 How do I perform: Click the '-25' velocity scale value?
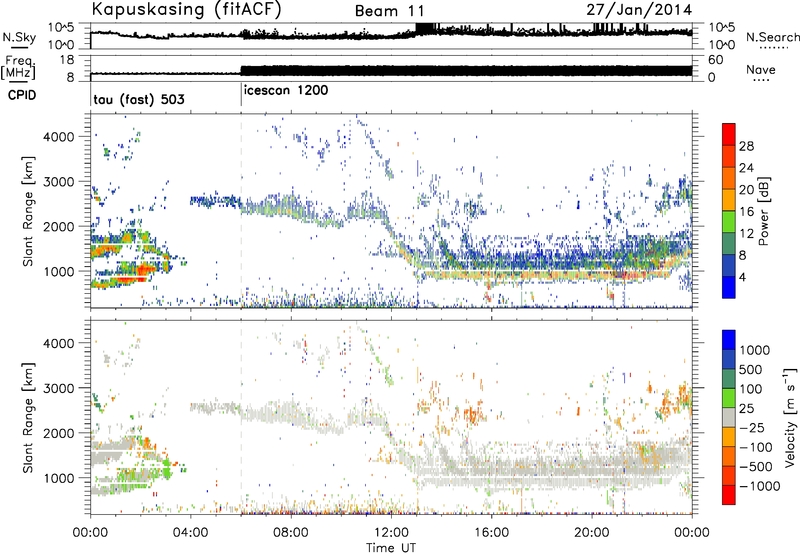click(x=752, y=427)
